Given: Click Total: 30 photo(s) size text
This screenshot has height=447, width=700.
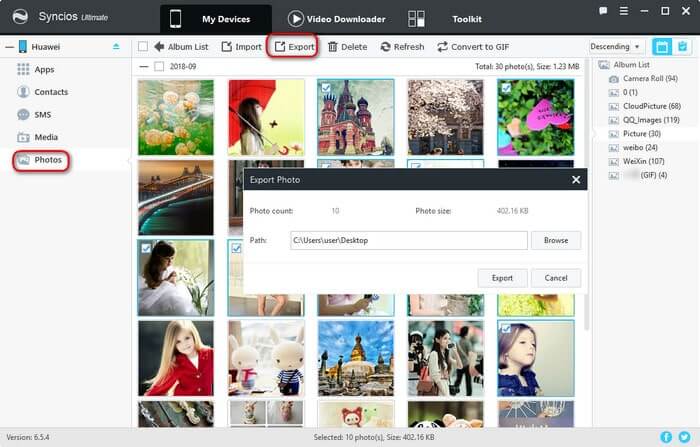Looking at the screenshot, I should coord(527,67).
